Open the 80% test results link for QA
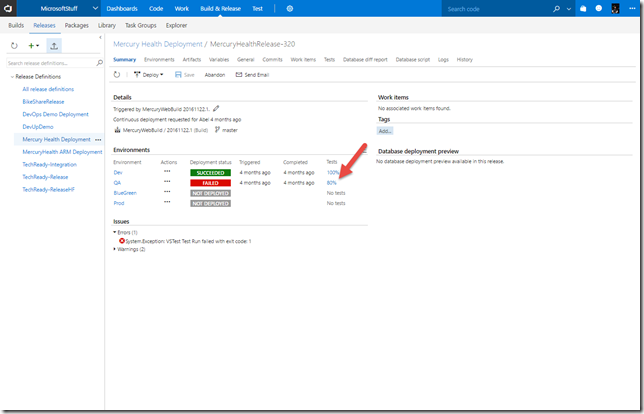This screenshot has width=644, height=414. (332, 183)
